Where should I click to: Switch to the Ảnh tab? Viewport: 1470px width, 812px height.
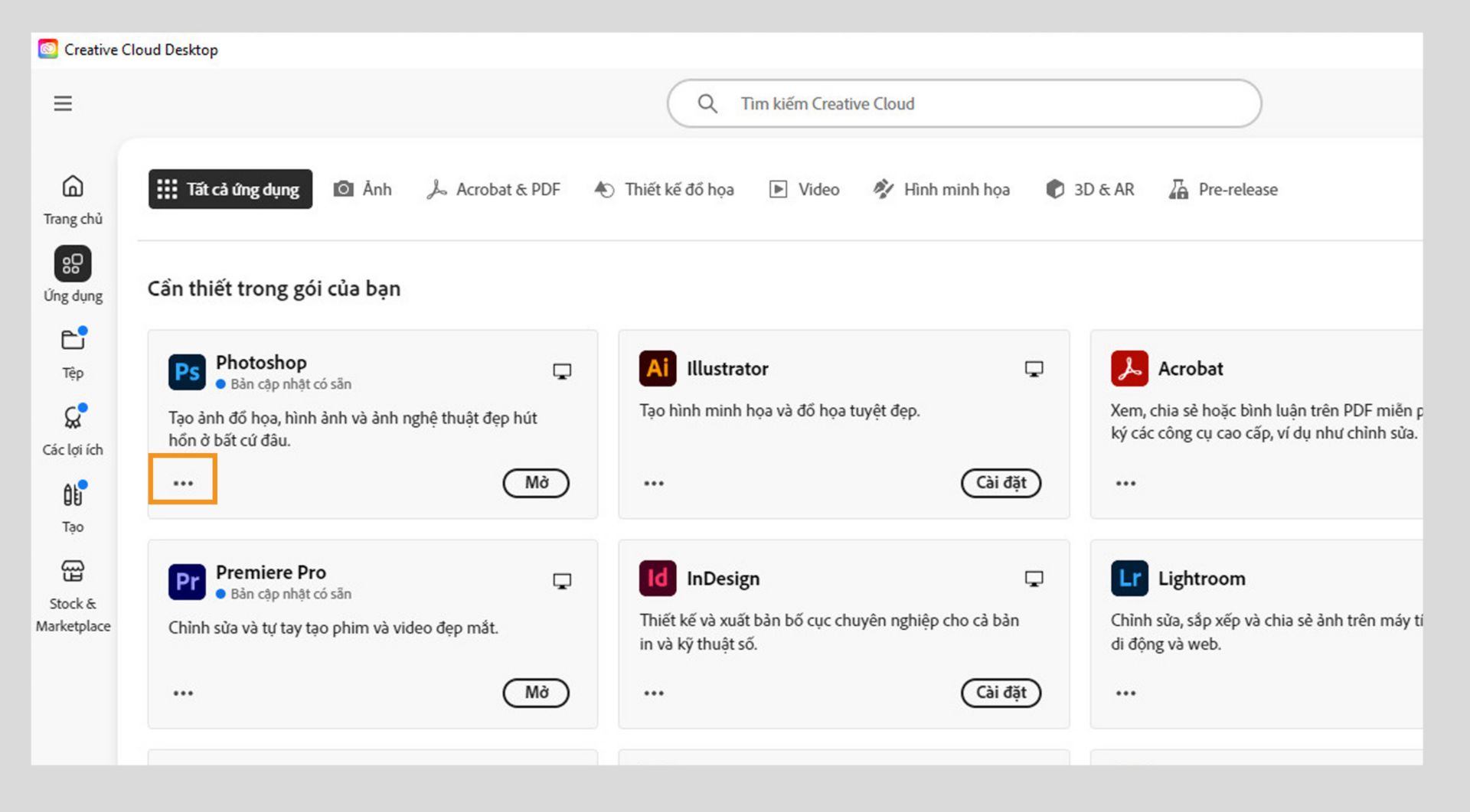(363, 189)
